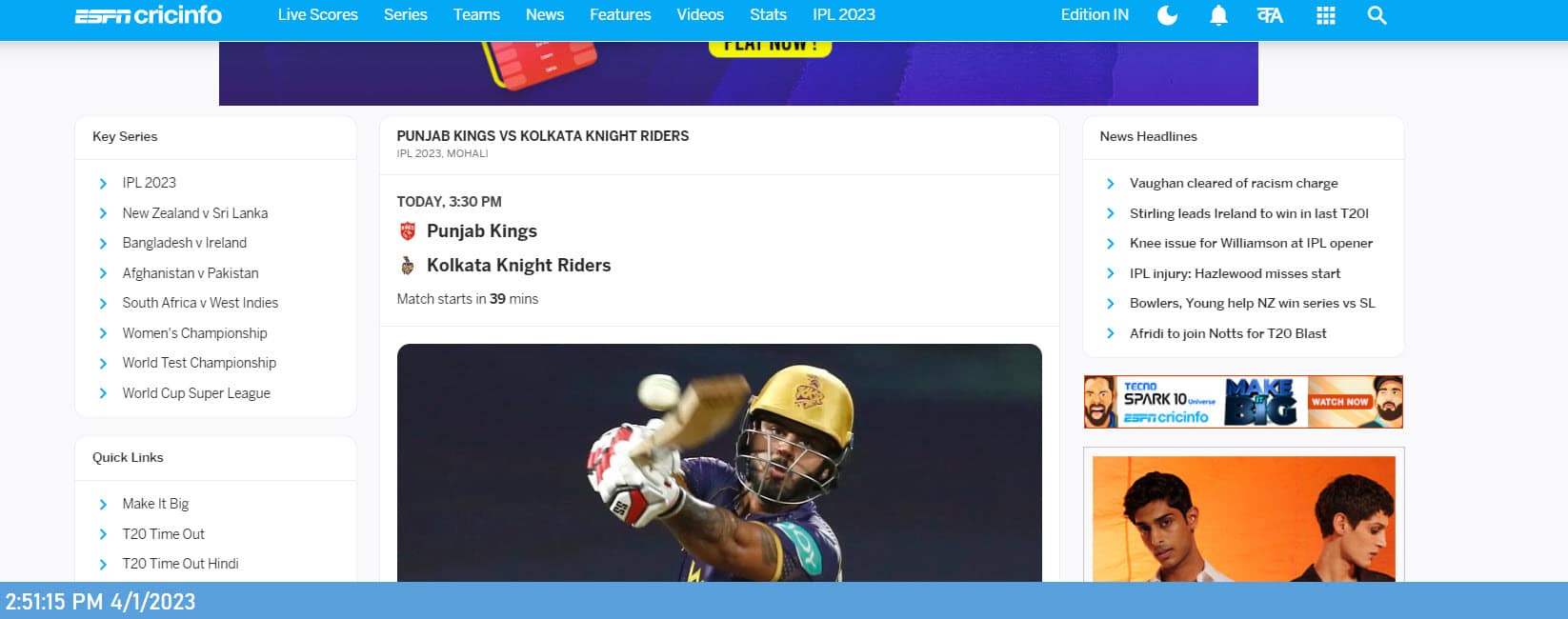Toggle dark mode moon icon
The height and width of the screenshot is (619, 1568).
point(1167,15)
